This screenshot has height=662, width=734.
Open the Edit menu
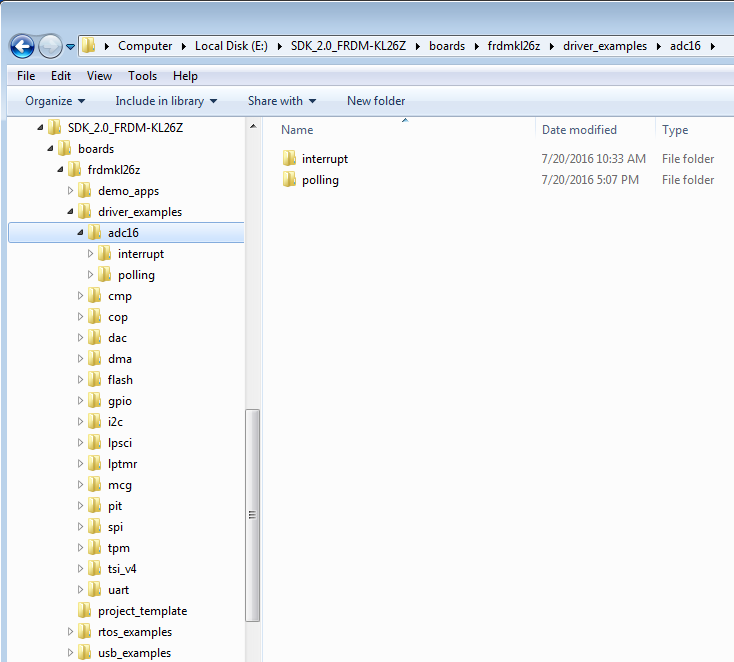pyautogui.click(x=61, y=76)
